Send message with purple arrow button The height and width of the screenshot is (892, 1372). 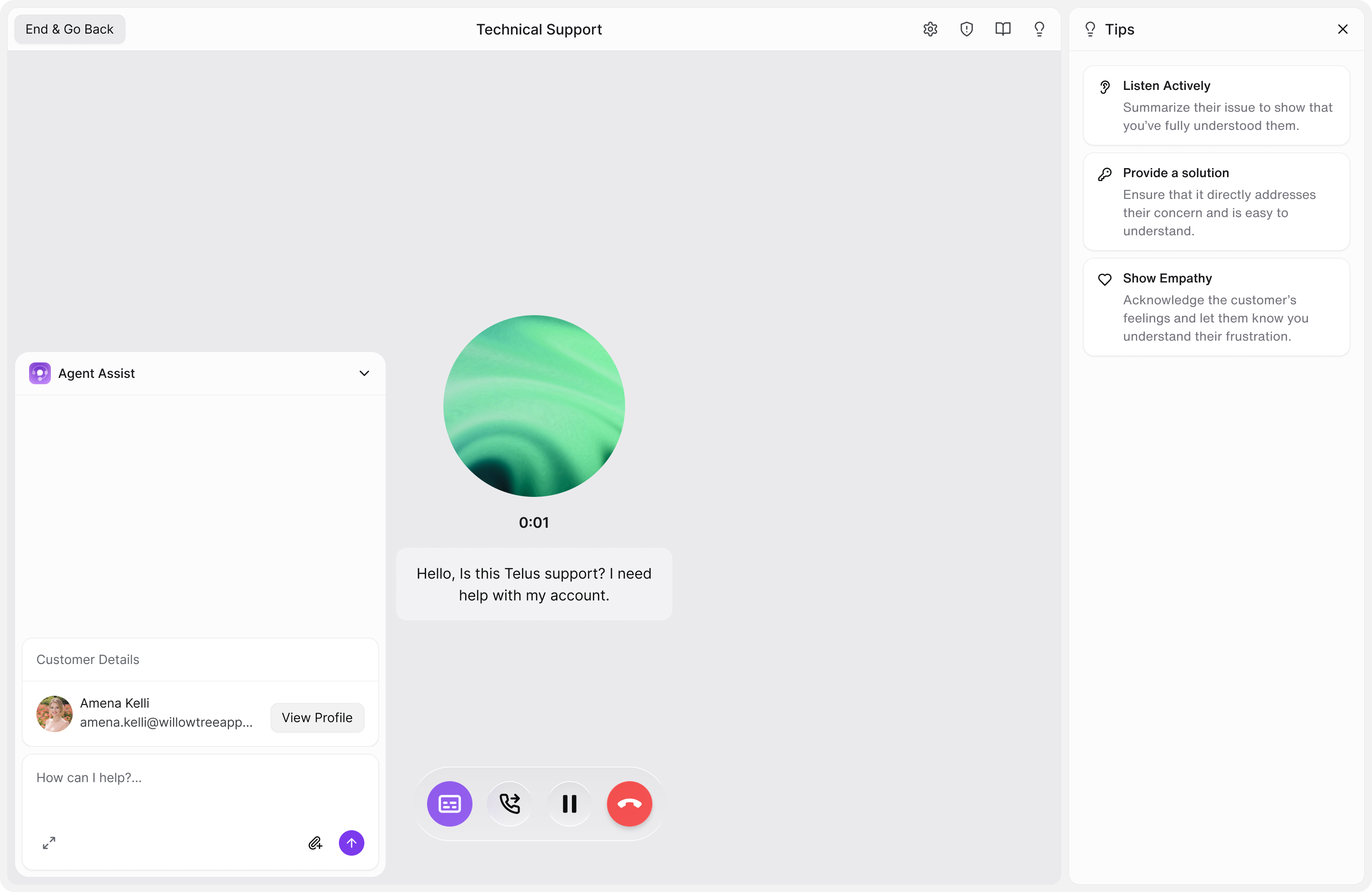point(351,842)
